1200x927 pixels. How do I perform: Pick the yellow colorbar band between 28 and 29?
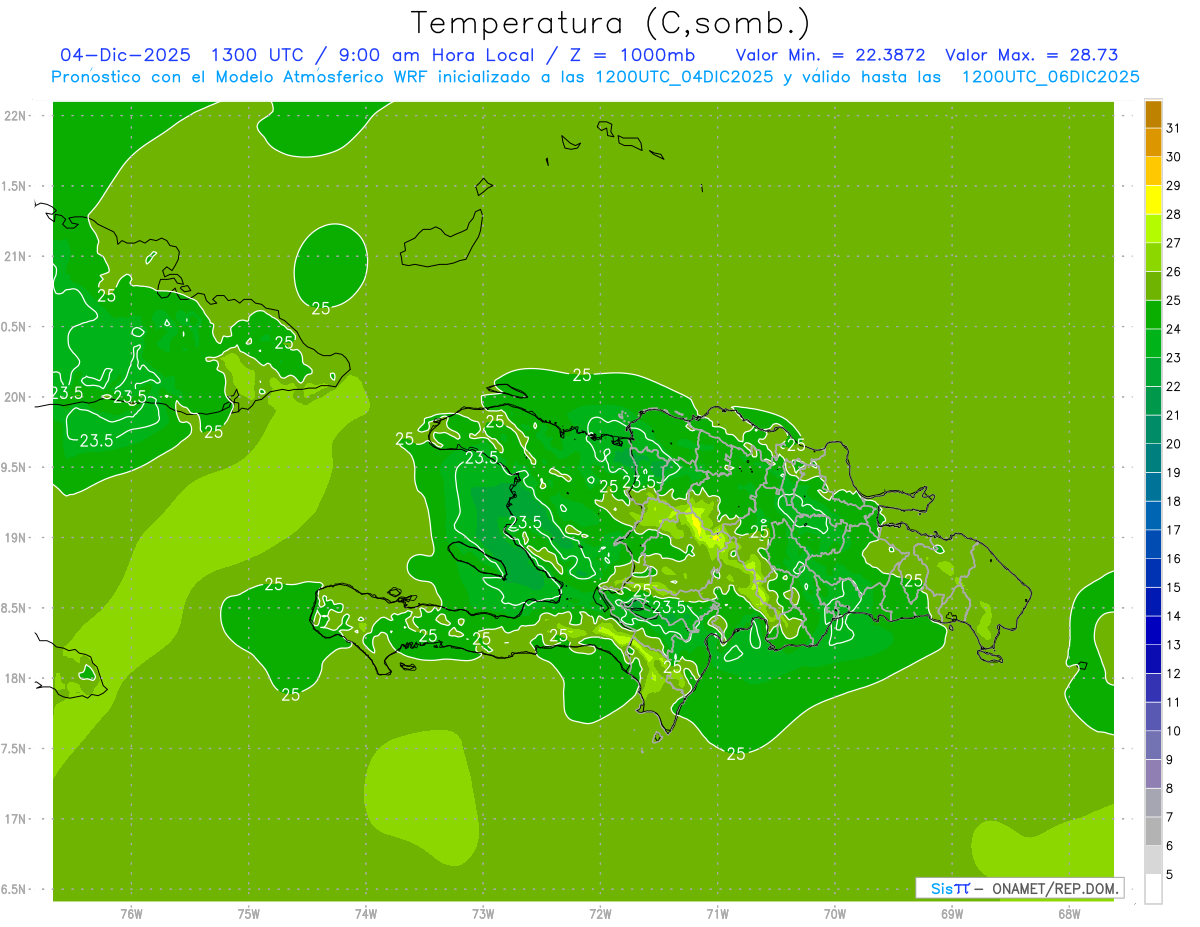click(1153, 200)
